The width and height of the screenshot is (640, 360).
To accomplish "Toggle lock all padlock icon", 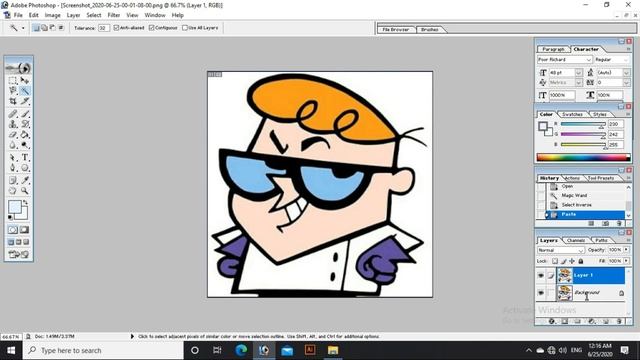I will pos(581,261).
